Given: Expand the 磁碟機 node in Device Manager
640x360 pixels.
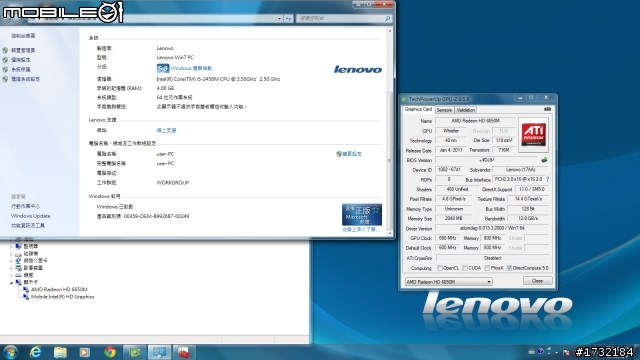Looking at the screenshot, I should pyautogui.click(x=11, y=253).
